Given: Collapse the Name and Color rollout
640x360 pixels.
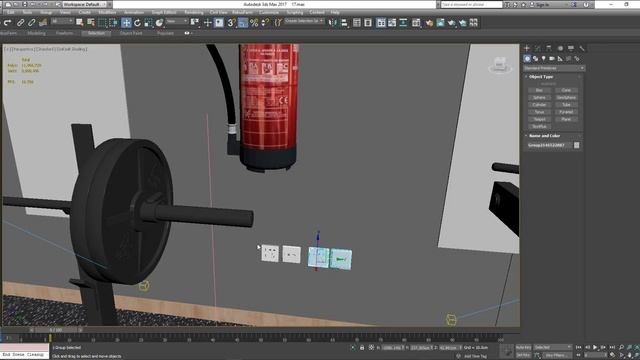Looking at the screenshot, I should point(544,136).
